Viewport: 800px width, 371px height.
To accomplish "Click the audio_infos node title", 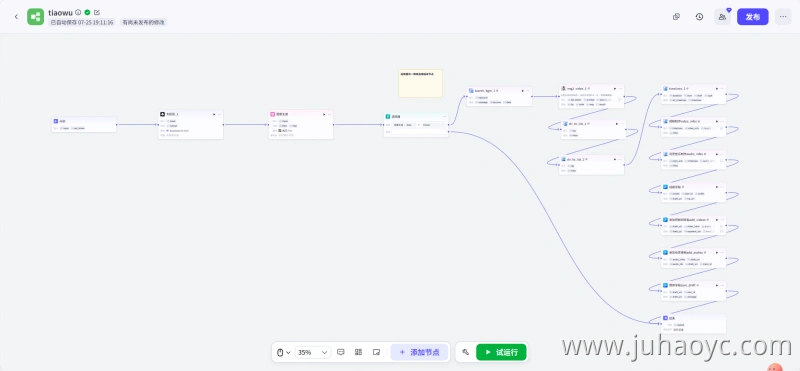I will 686,154.
